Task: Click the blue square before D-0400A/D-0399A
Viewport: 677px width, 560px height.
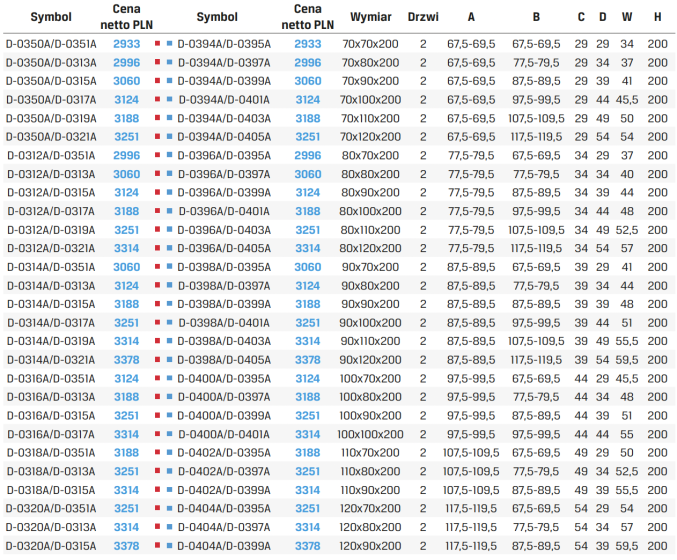Action: click(169, 415)
